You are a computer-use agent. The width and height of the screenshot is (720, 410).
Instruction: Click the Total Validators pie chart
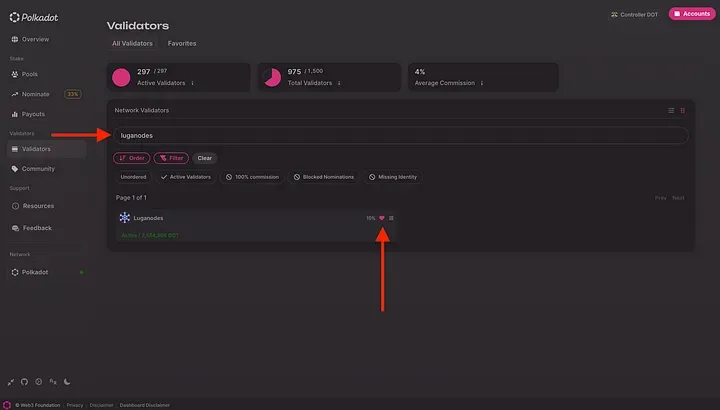(271, 77)
